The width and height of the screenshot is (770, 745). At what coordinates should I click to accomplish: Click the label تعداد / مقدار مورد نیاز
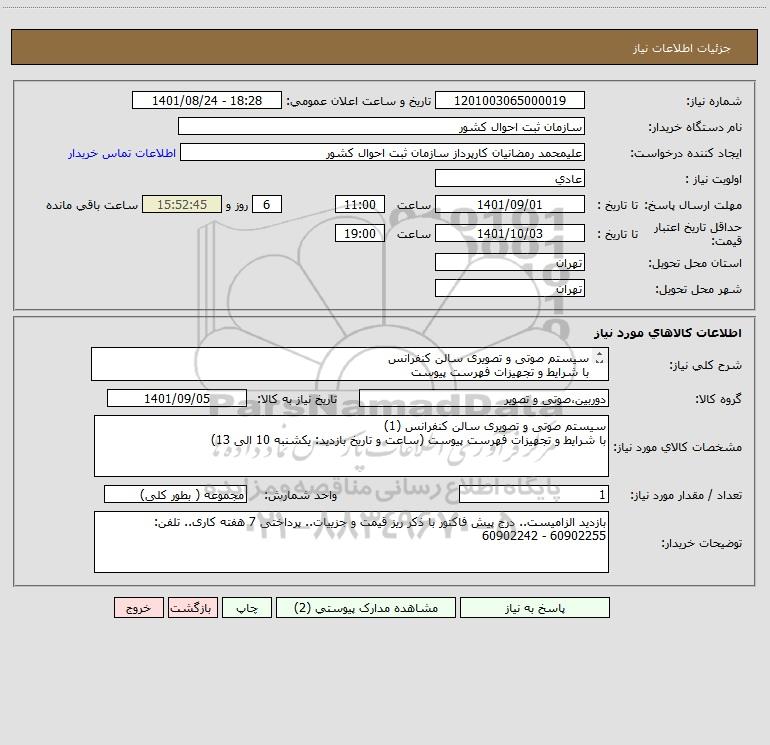pos(686,496)
